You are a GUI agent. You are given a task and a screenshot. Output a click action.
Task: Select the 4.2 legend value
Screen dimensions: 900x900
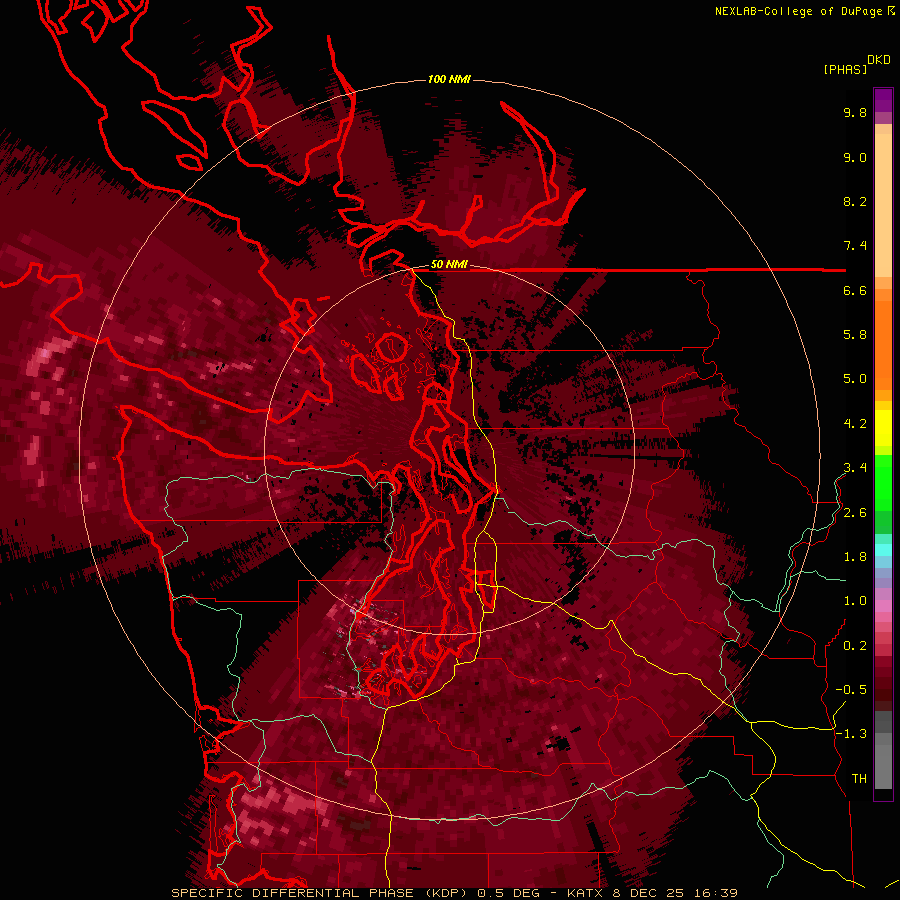pos(855,424)
